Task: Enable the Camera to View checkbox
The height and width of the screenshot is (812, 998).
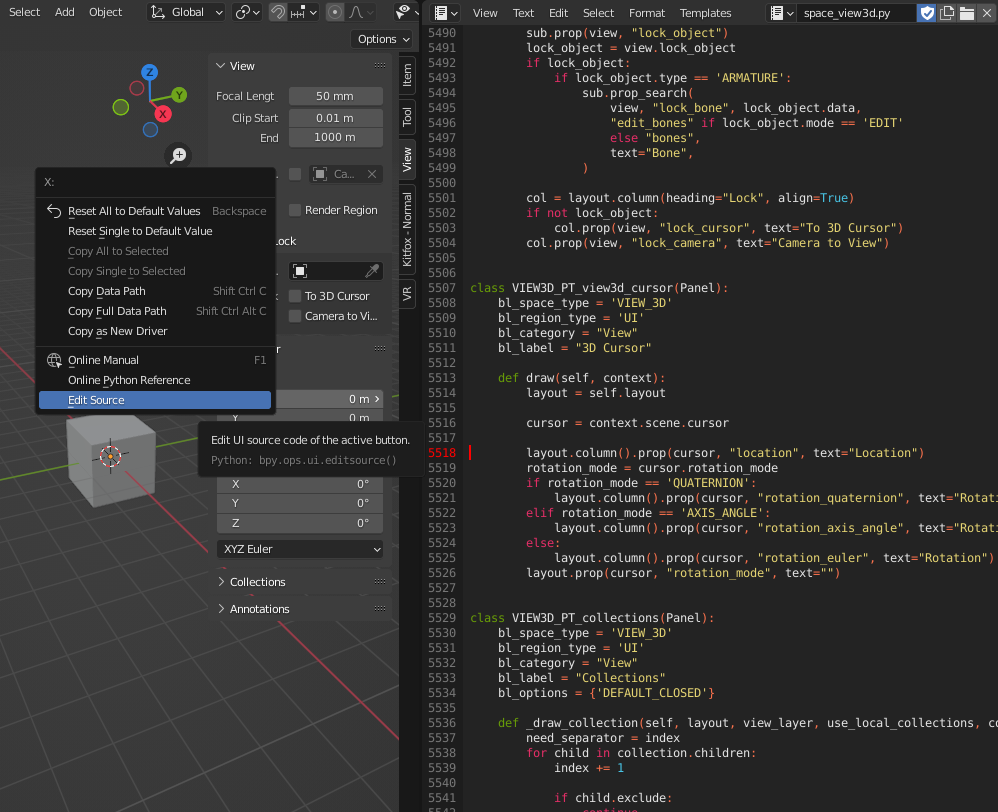Action: click(x=295, y=316)
